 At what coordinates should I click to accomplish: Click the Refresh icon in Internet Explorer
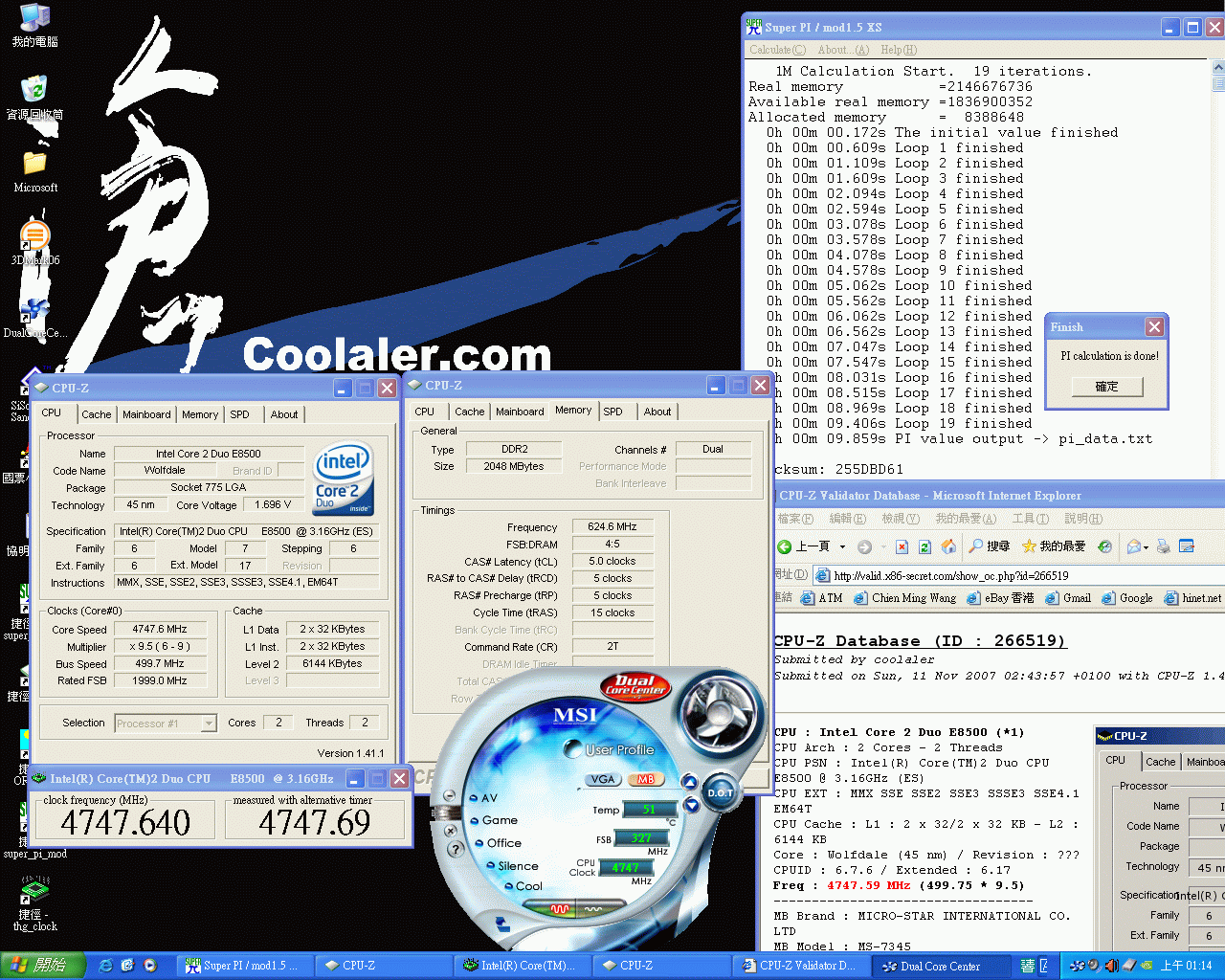[924, 546]
